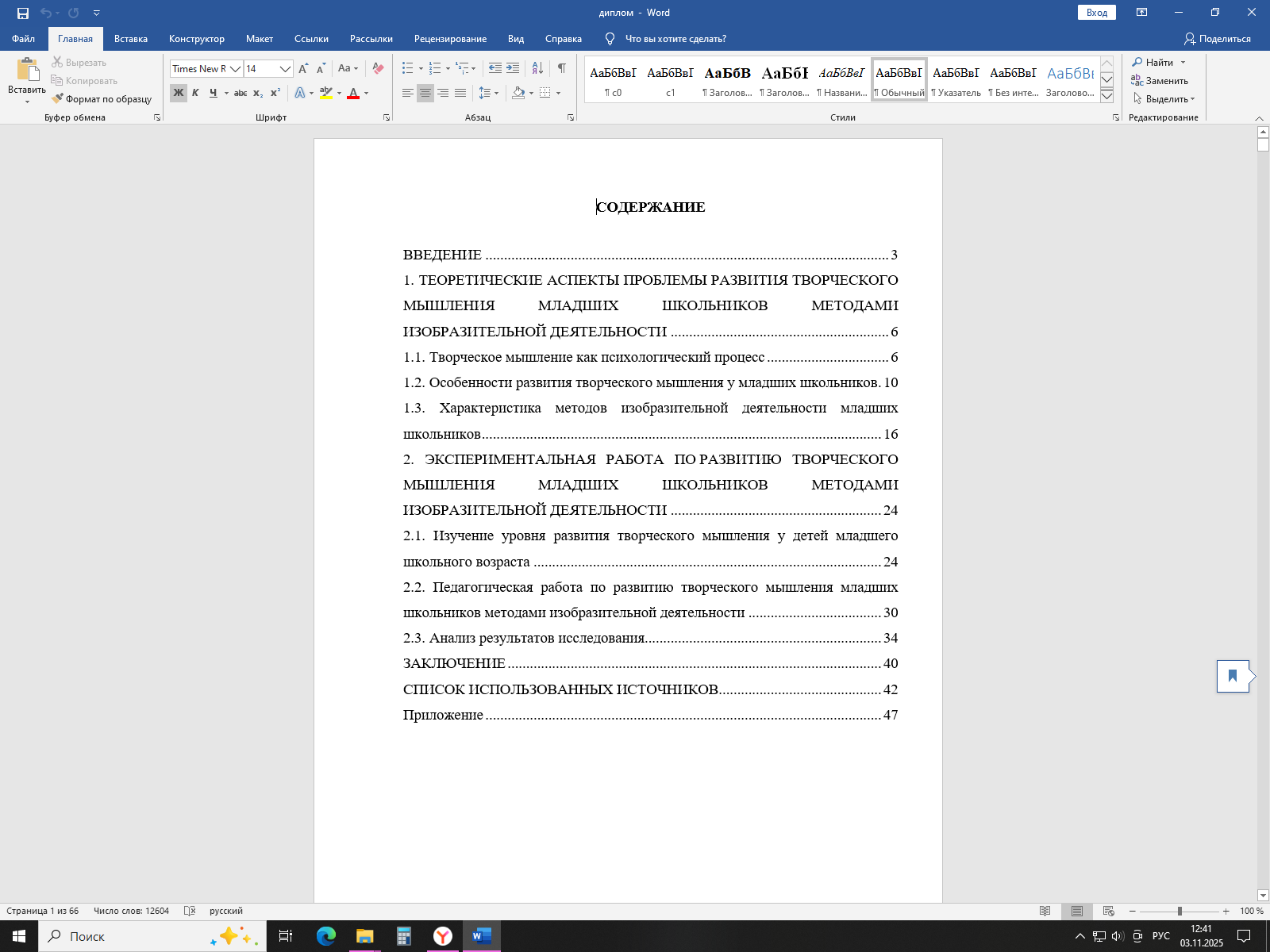This screenshot has height=952, width=1270.
Task: Click the Clear Formatting eraser icon
Action: coord(378,69)
